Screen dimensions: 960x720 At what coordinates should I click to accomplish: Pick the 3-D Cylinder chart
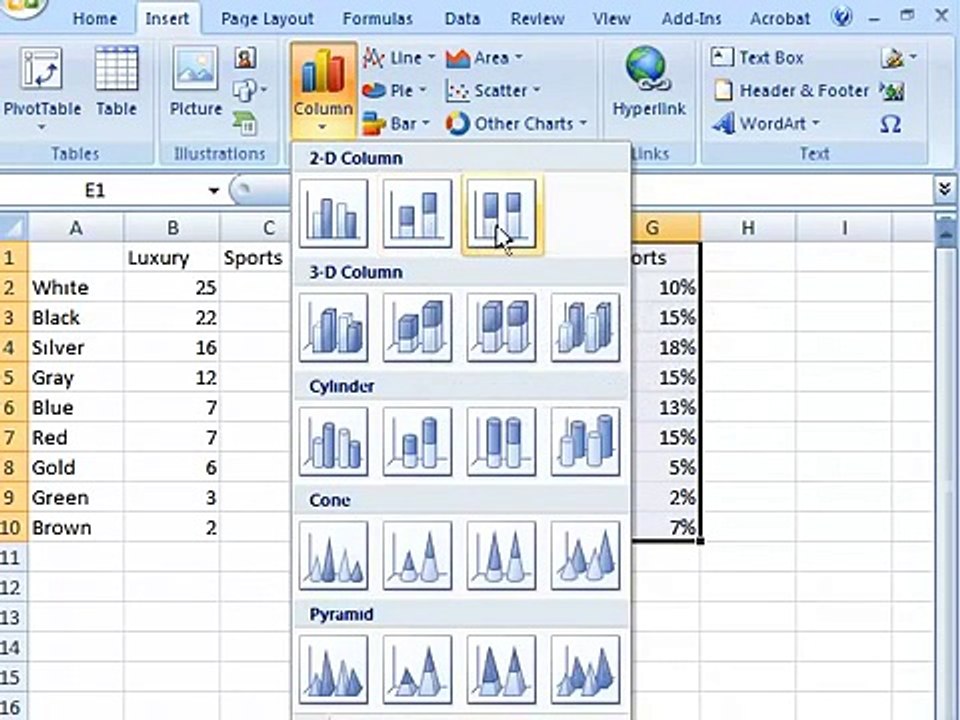click(585, 441)
